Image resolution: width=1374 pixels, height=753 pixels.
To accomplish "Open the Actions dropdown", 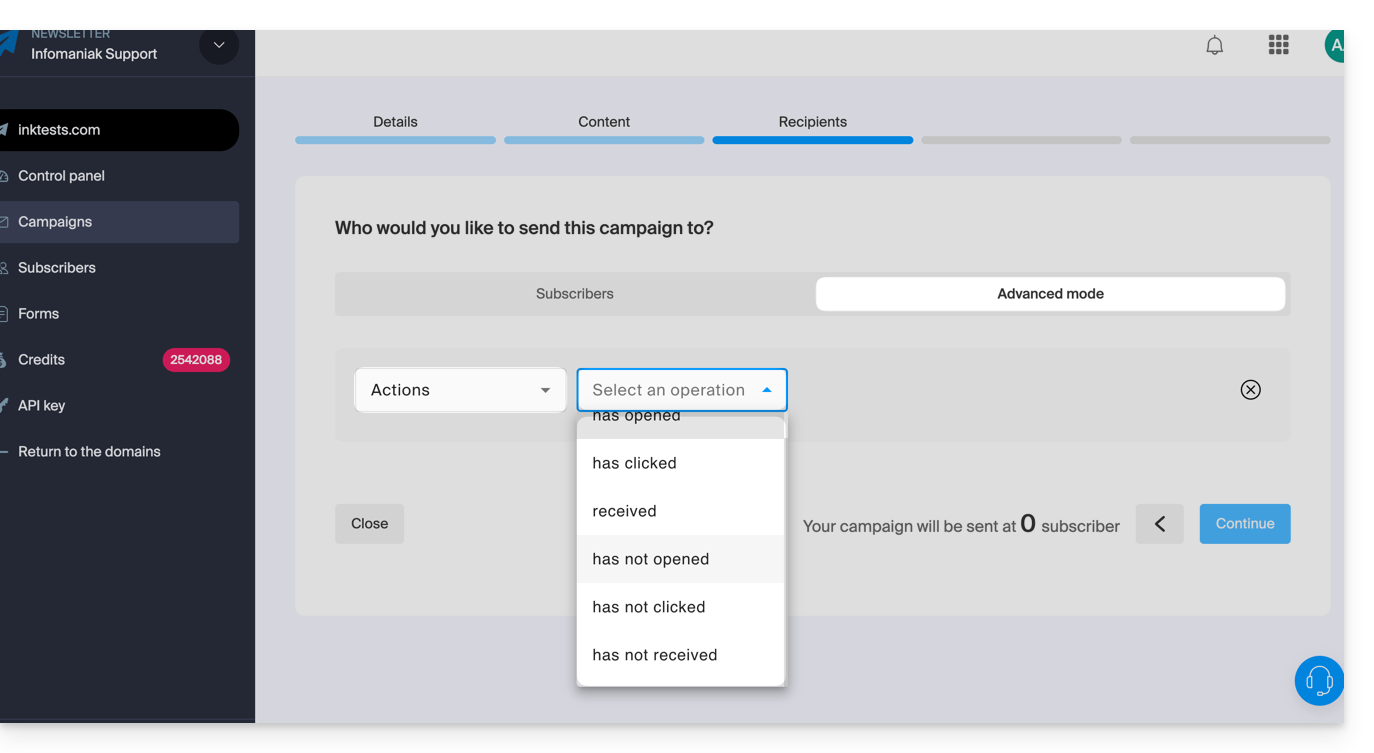I will point(460,390).
